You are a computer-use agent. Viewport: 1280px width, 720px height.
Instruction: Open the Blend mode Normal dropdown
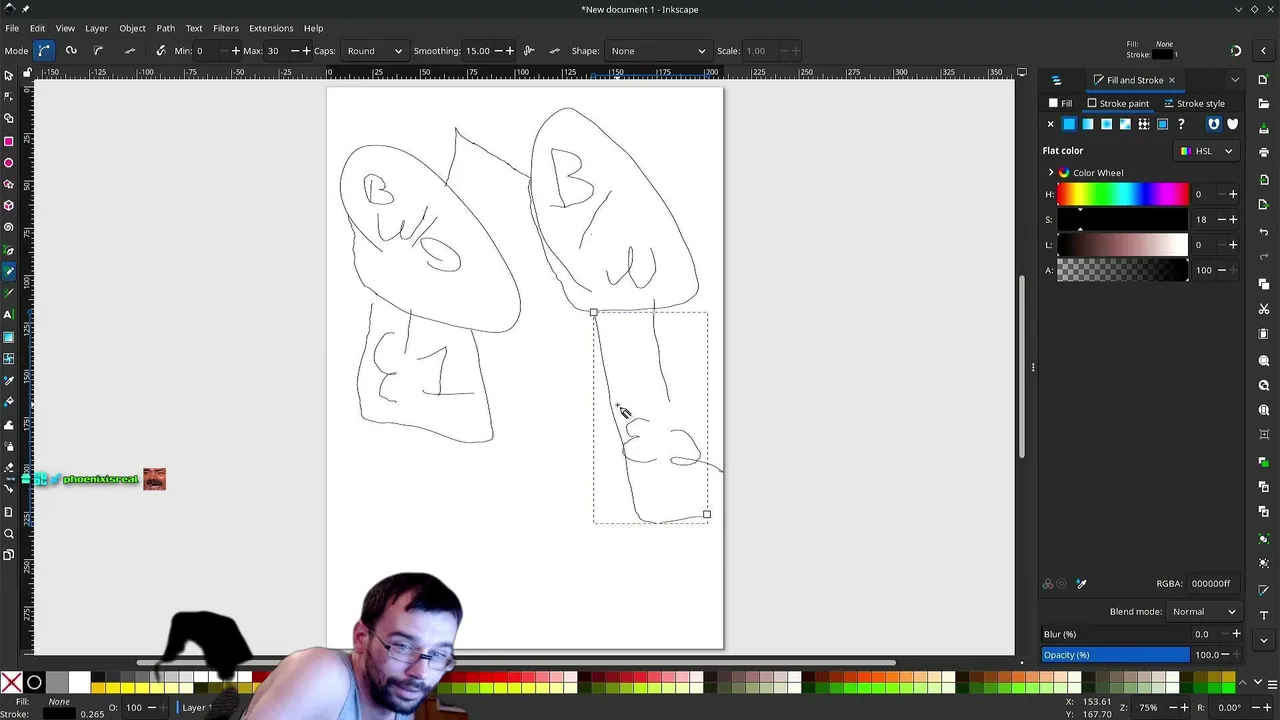(1204, 612)
